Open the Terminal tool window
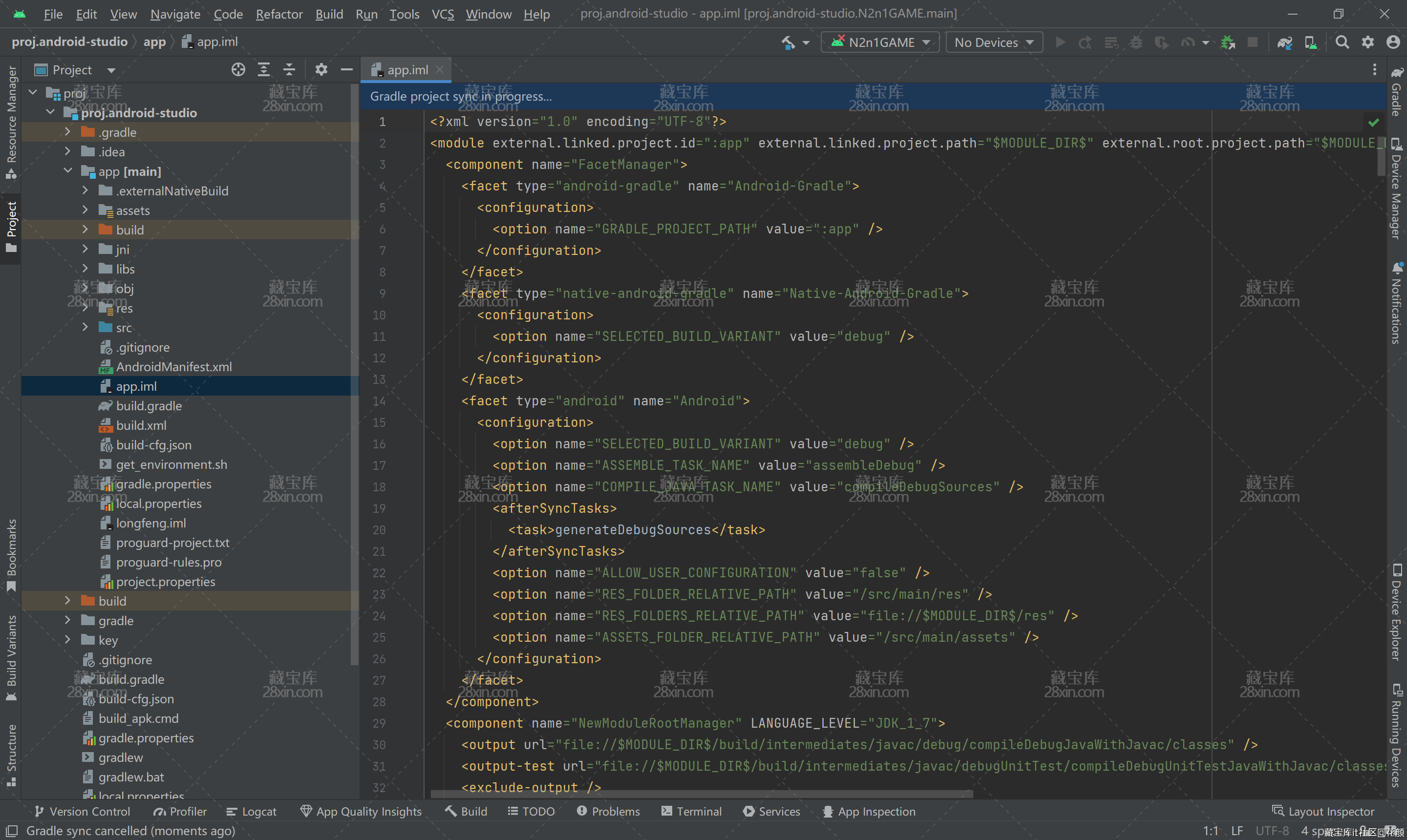1407x840 pixels. (691, 811)
